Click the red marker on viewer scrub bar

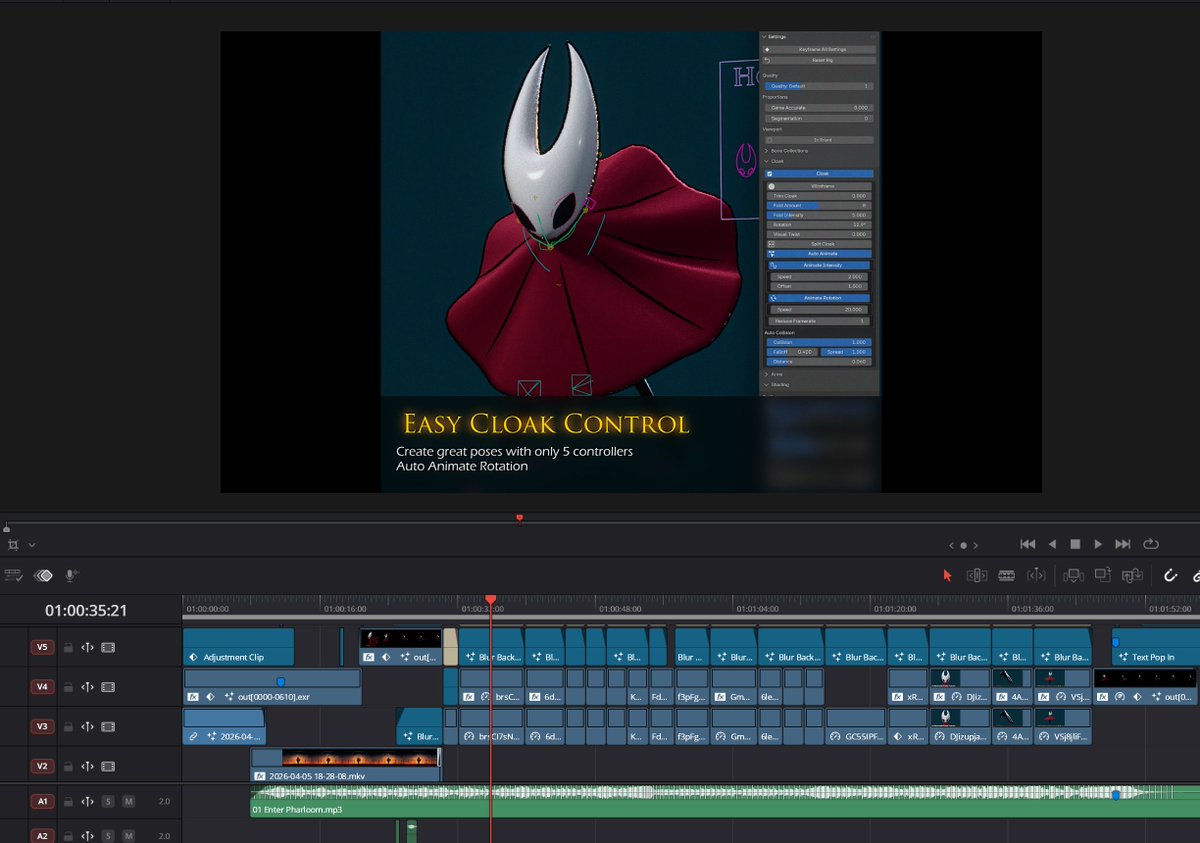pyautogui.click(x=519, y=517)
